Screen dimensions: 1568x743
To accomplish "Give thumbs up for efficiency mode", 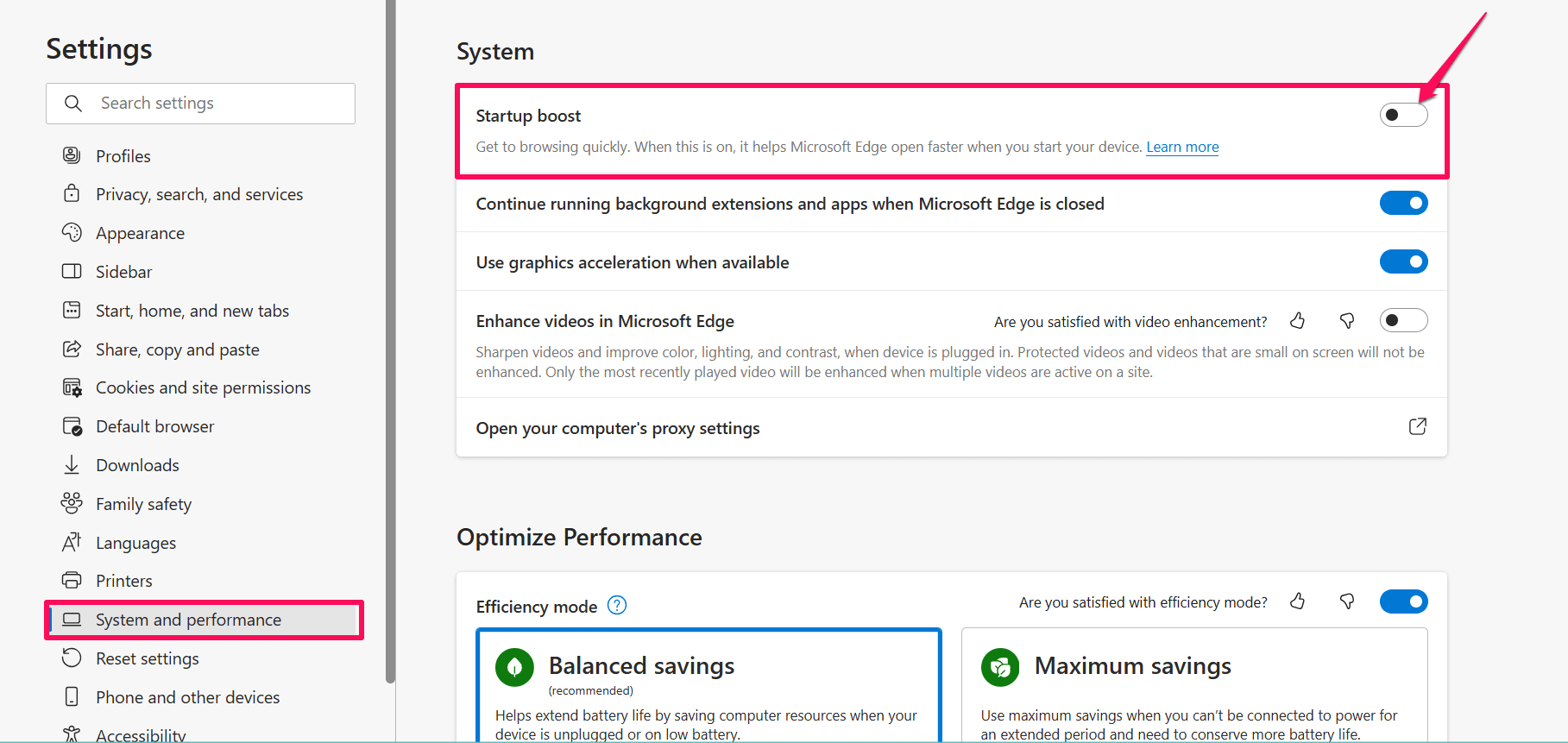I will [1297, 601].
